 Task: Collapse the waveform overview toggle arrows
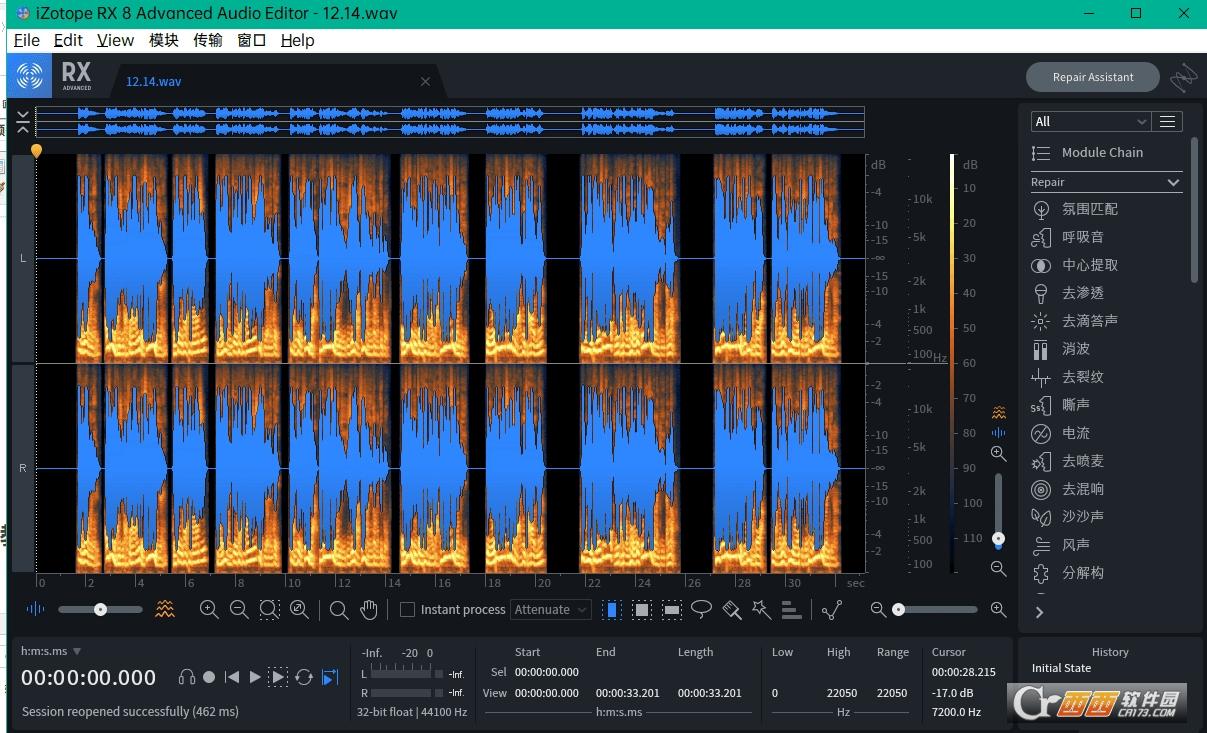click(x=22, y=122)
